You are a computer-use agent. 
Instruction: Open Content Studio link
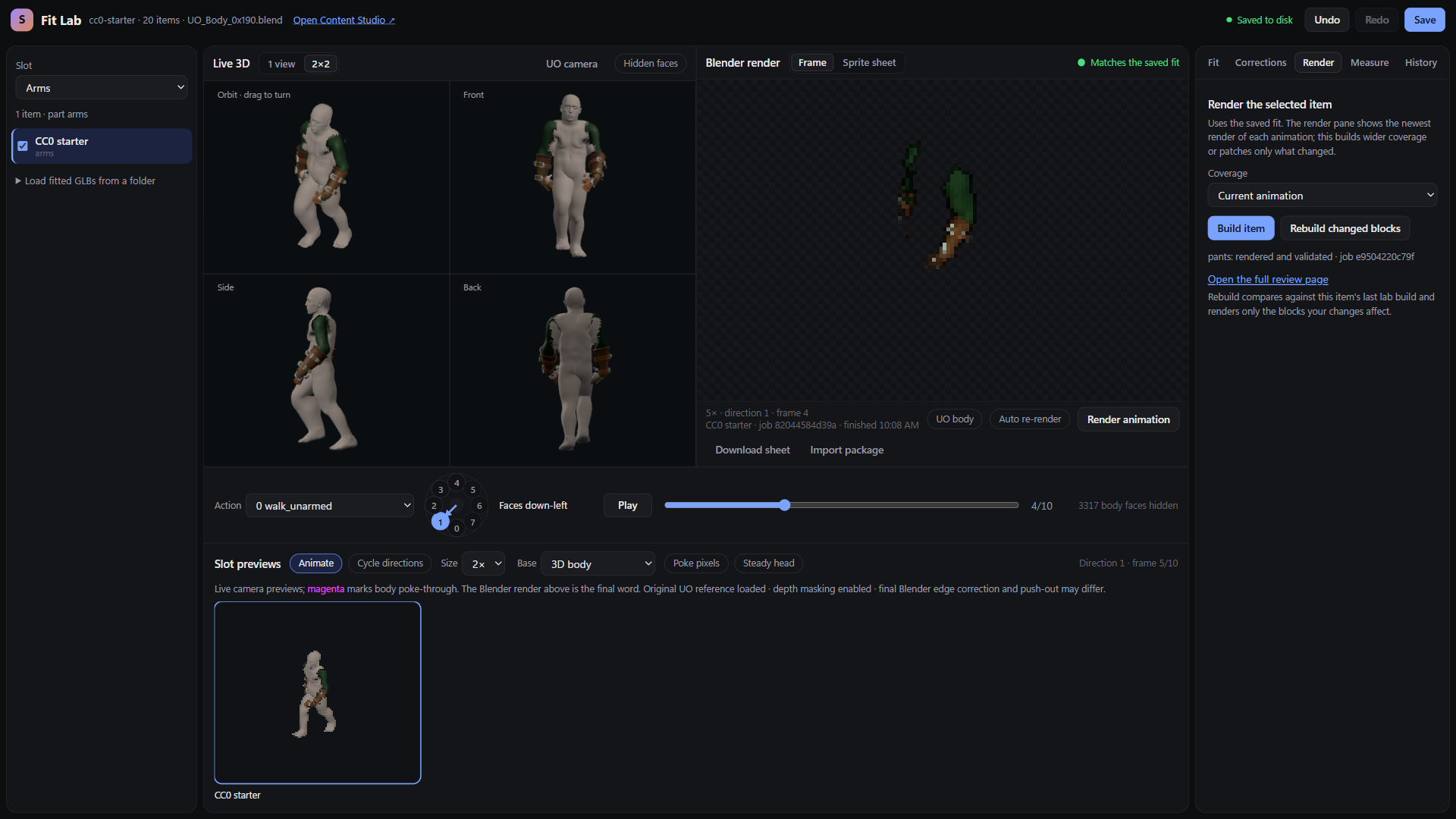click(344, 20)
